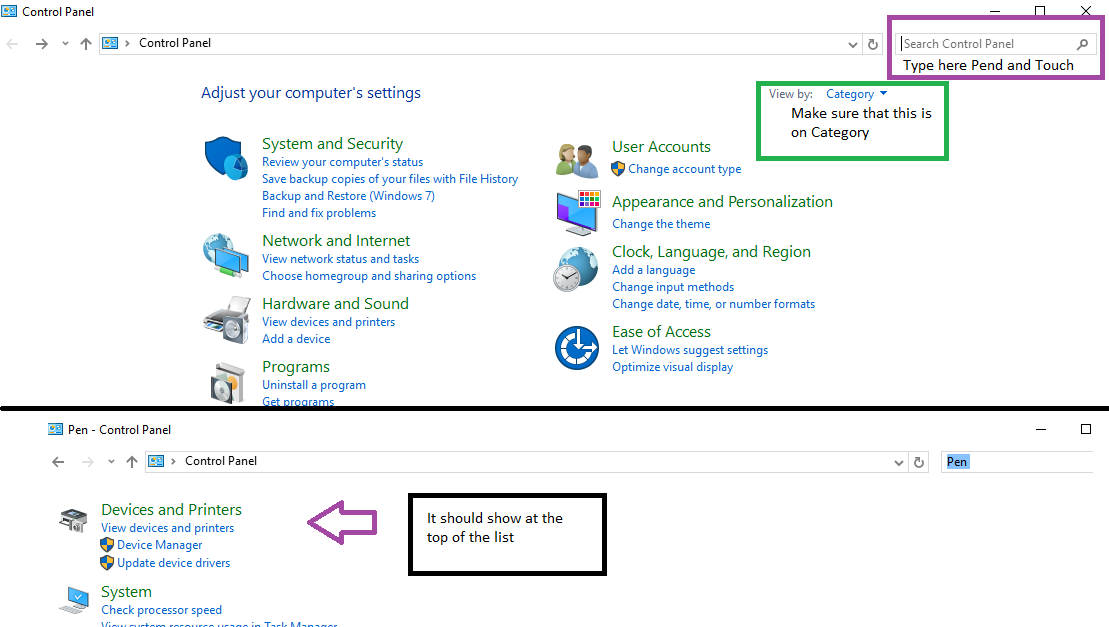The width and height of the screenshot is (1109, 627).
Task: Open Ease of Access blue circle icon
Action: point(576,348)
